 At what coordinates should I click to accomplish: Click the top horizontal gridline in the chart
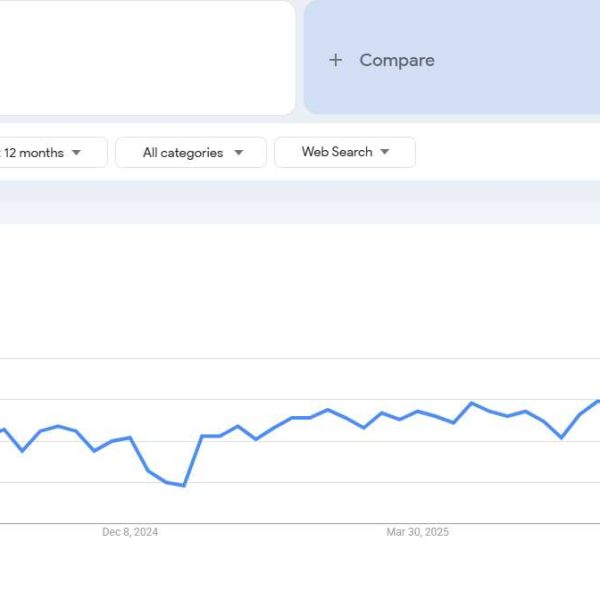click(300, 358)
